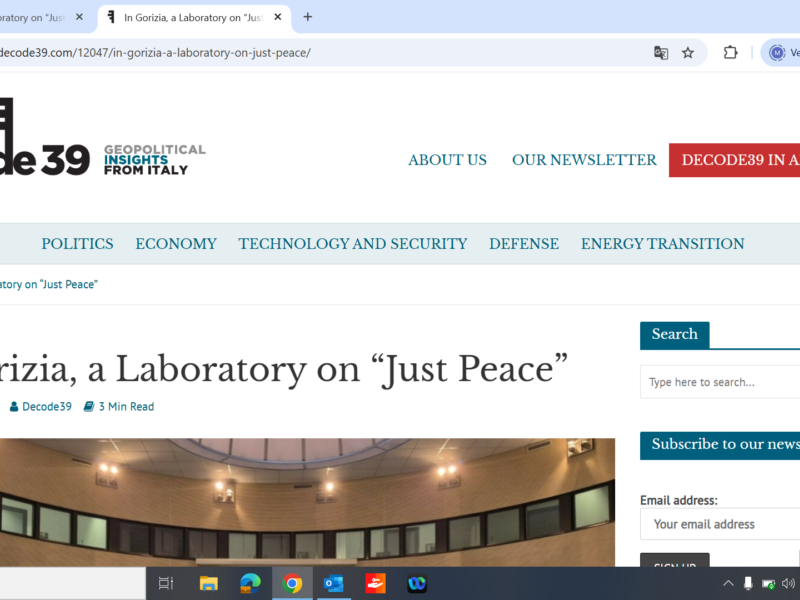
Task: Open the Extensions puzzle icon
Action: tap(731, 53)
